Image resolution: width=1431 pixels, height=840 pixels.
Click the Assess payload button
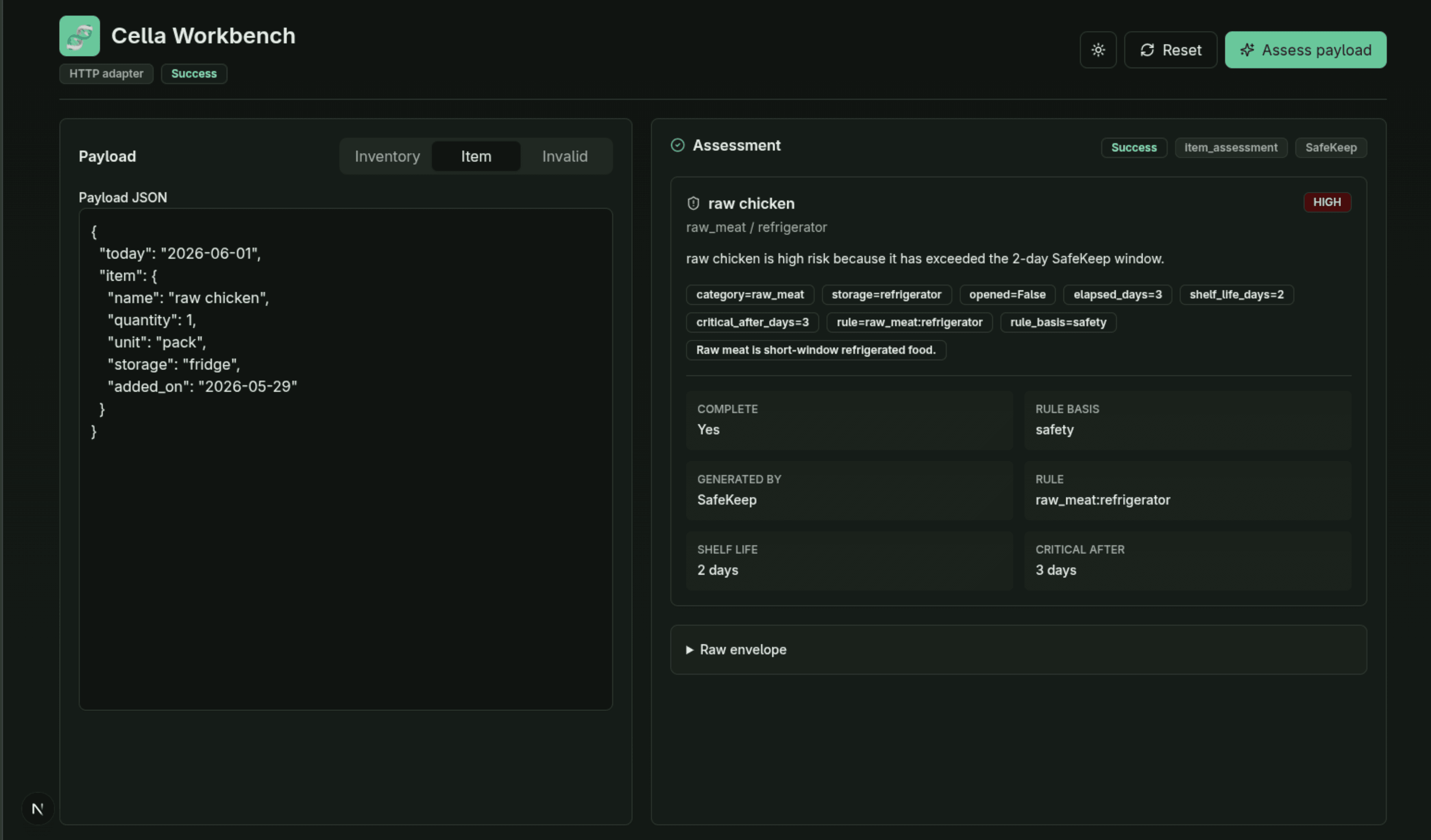tap(1305, 50)
